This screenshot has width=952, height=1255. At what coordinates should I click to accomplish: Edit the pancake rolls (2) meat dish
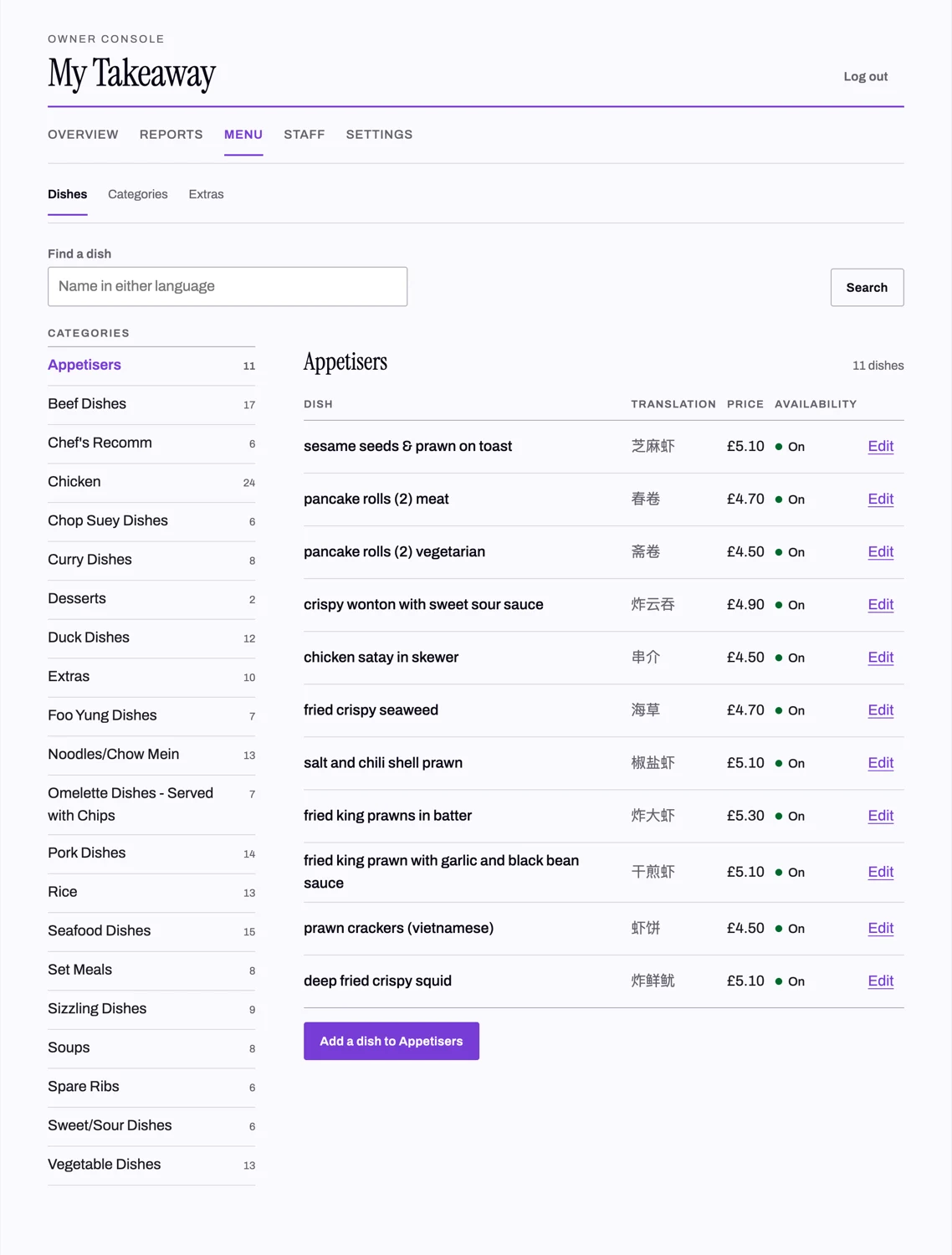coord(881,499)
